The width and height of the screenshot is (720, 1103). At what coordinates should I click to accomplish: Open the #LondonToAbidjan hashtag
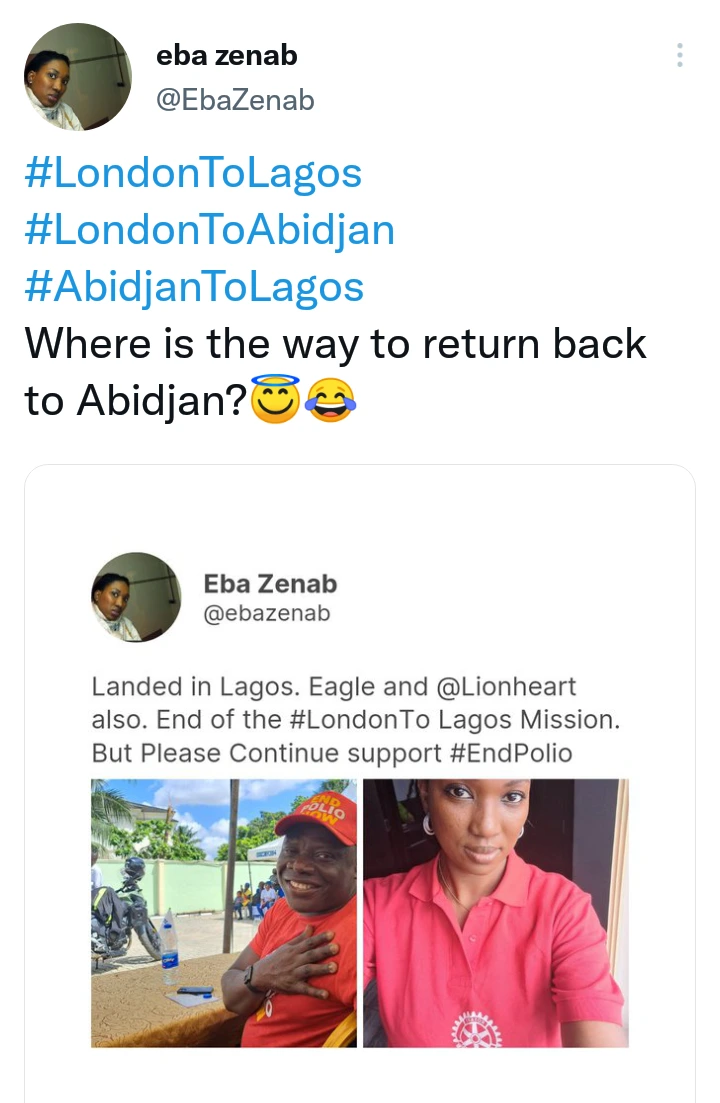(209, 230)
